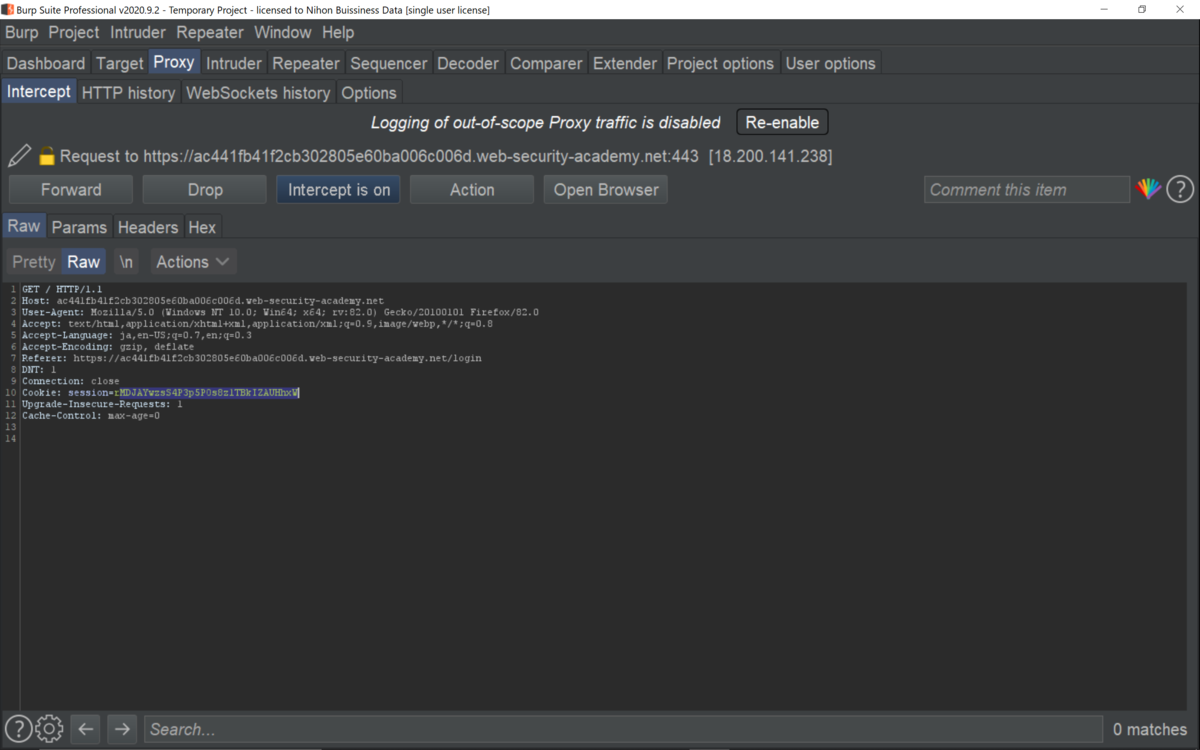Open the Sequencer tab
The image size is (1200, 750).
click(x=390, y=63)
